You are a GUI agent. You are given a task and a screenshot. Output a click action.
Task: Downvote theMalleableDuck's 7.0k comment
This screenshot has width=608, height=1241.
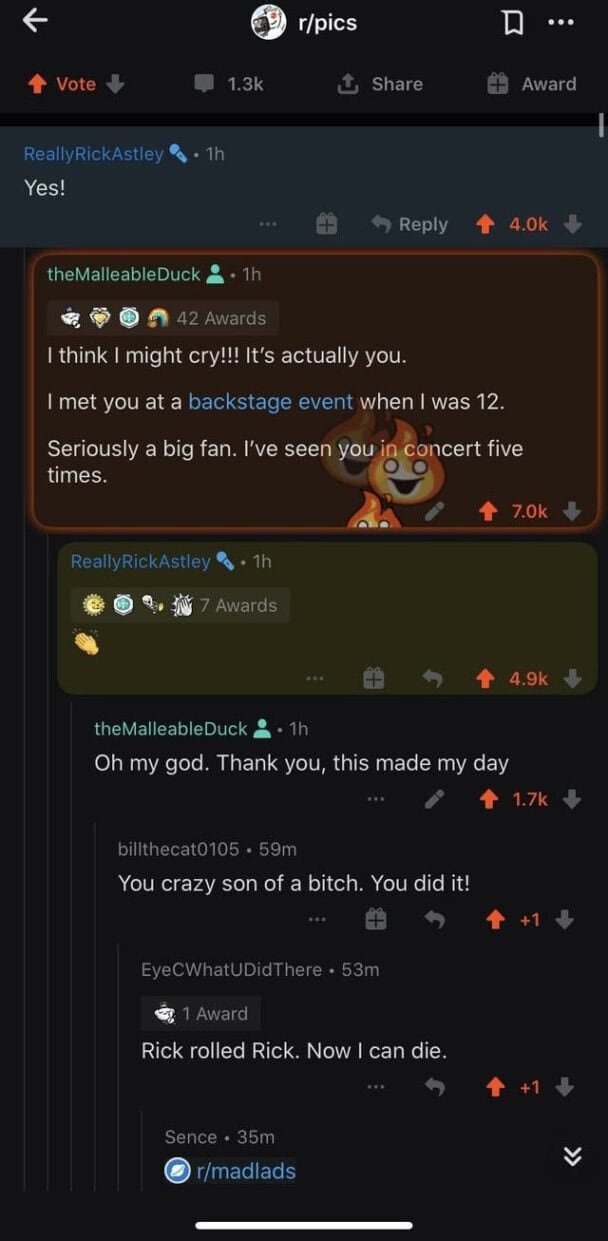(570, 511)
